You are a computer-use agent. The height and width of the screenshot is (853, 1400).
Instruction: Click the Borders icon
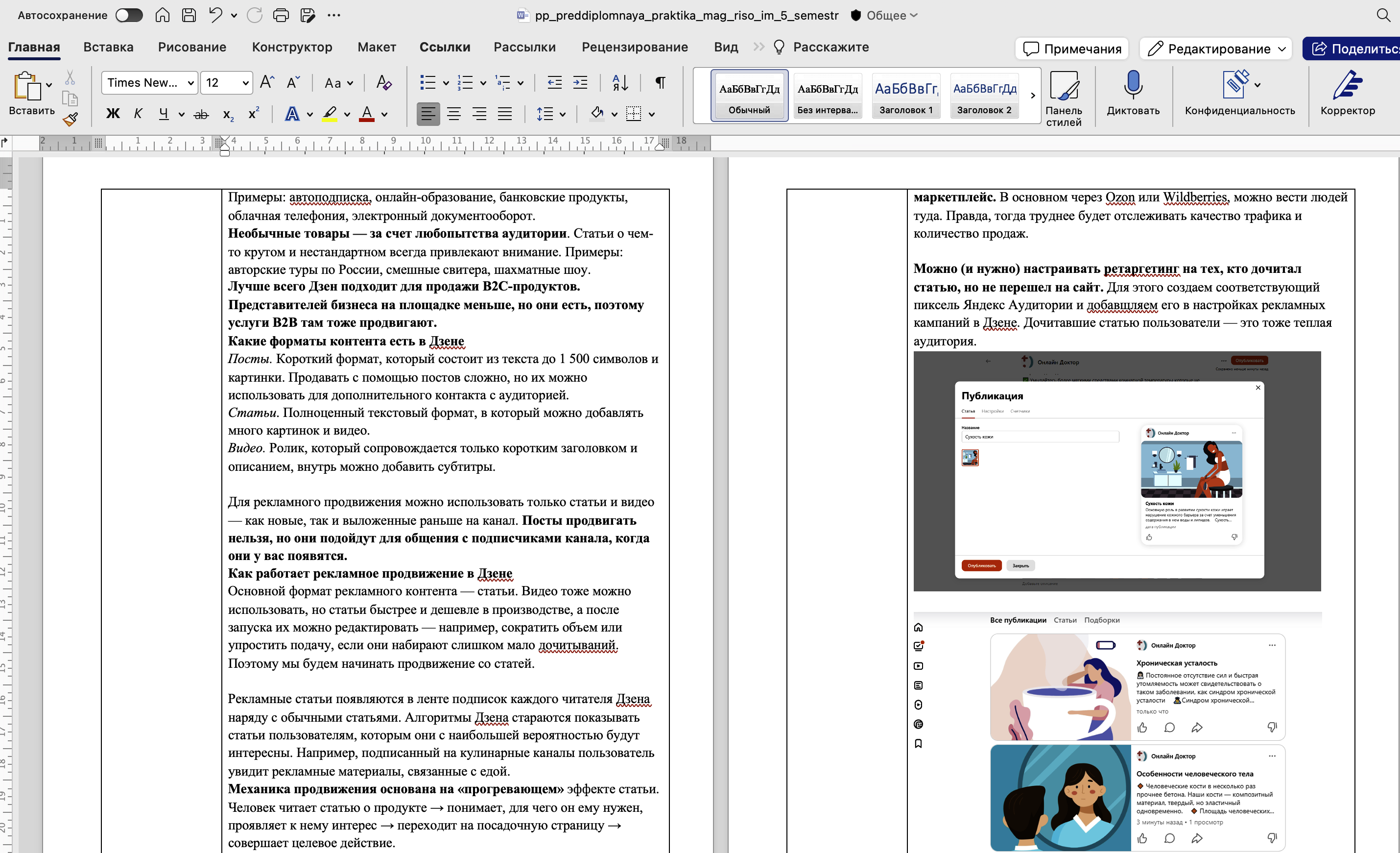click(634, 114)
